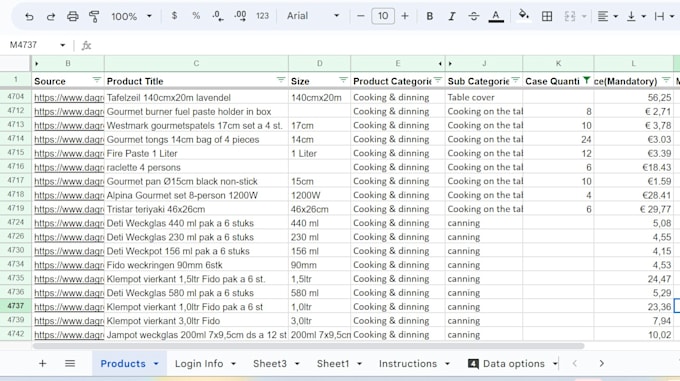Screen dimensions: 680x381
Task: Open fill color picker
Action: pyautogui.click(x=524, y=16)
